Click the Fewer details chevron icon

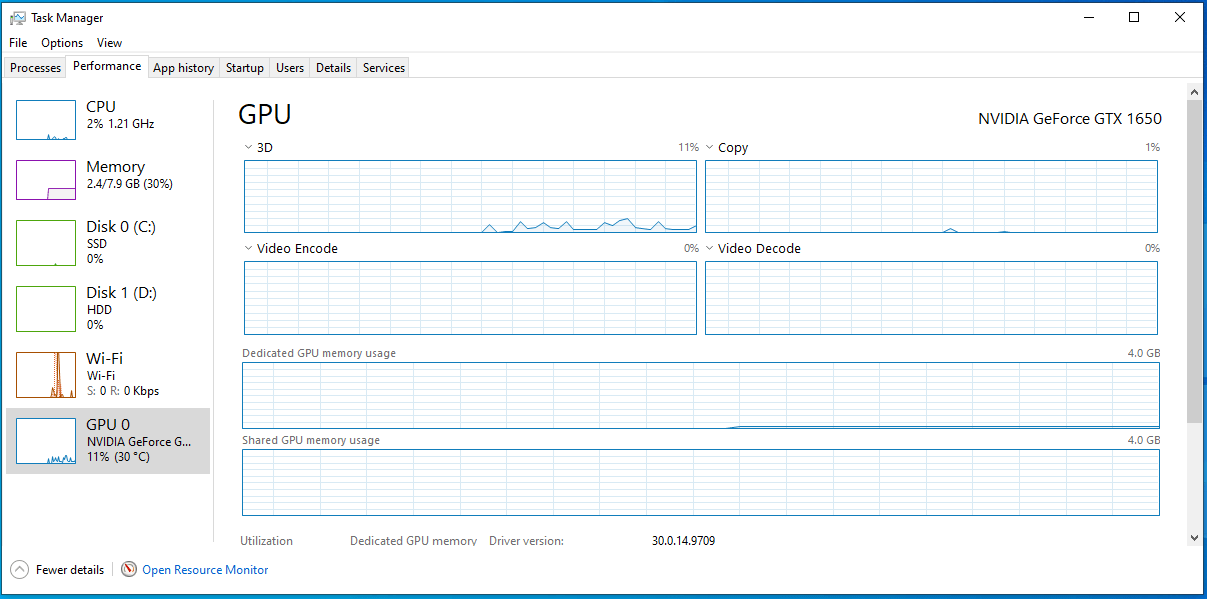(19, 570)
